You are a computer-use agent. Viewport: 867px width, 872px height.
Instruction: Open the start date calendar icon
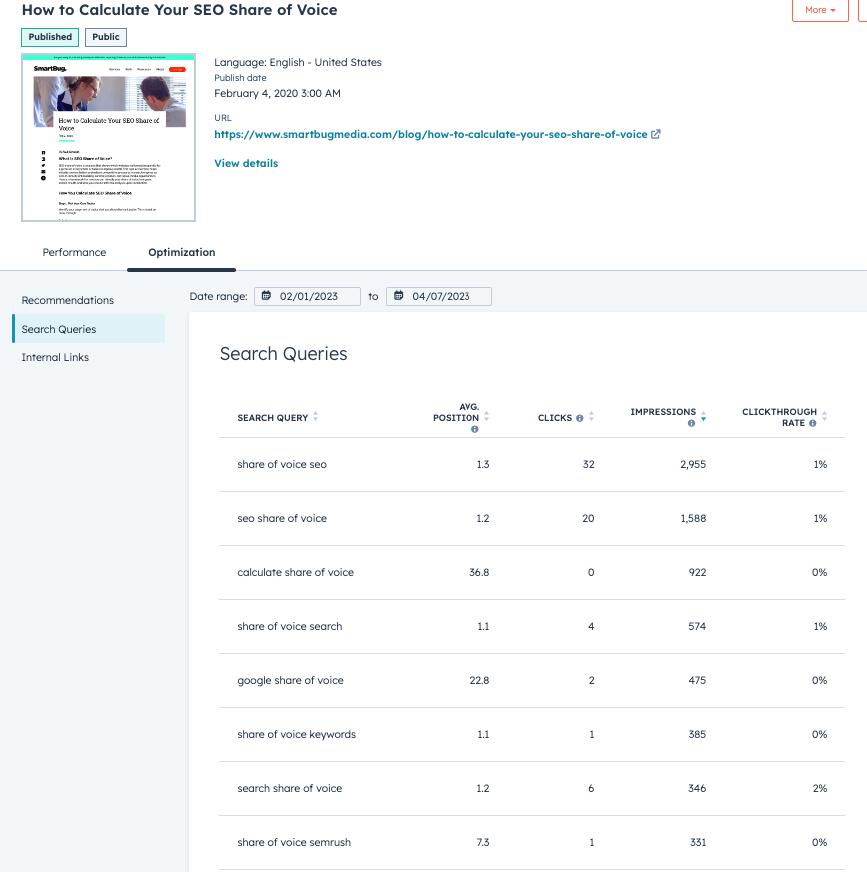[266, 296]
